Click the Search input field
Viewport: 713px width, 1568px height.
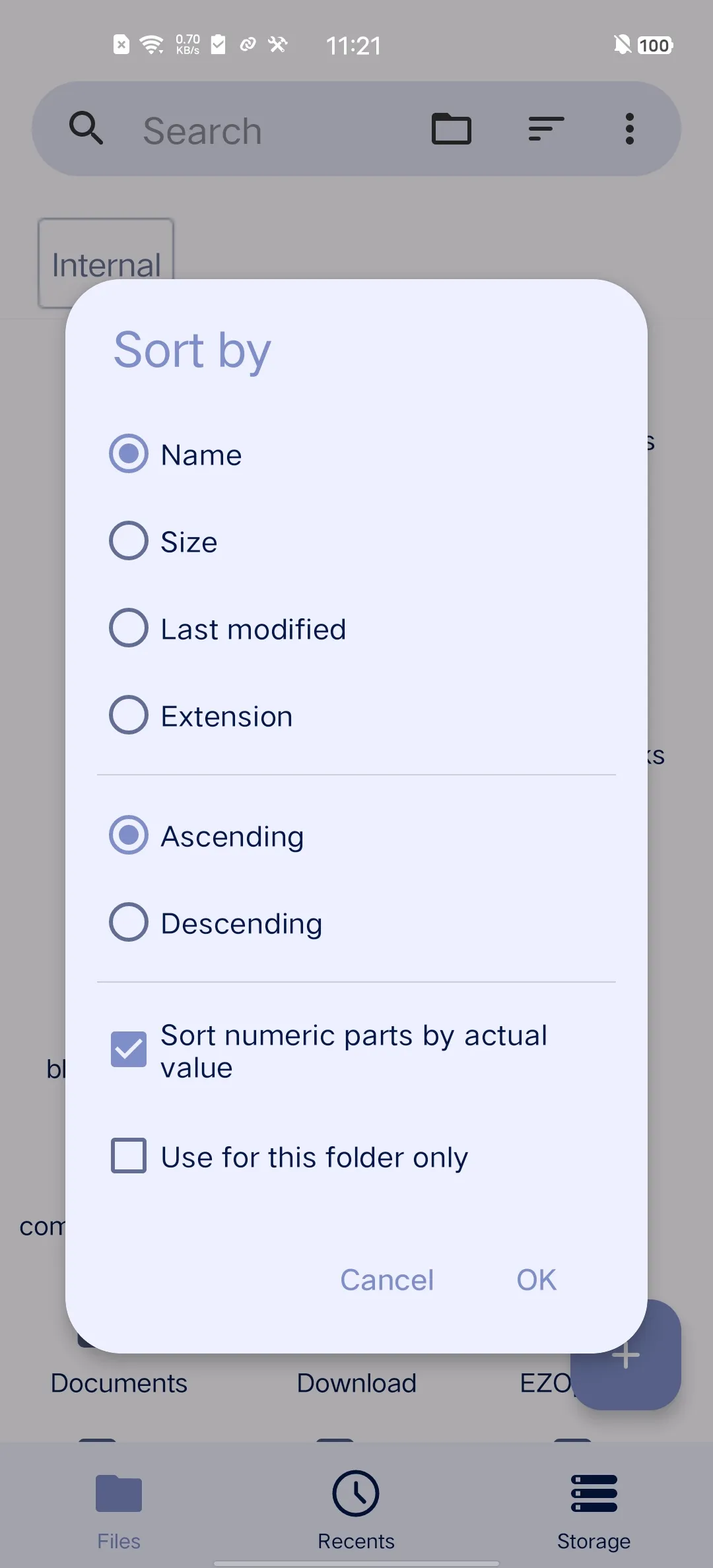264,130
